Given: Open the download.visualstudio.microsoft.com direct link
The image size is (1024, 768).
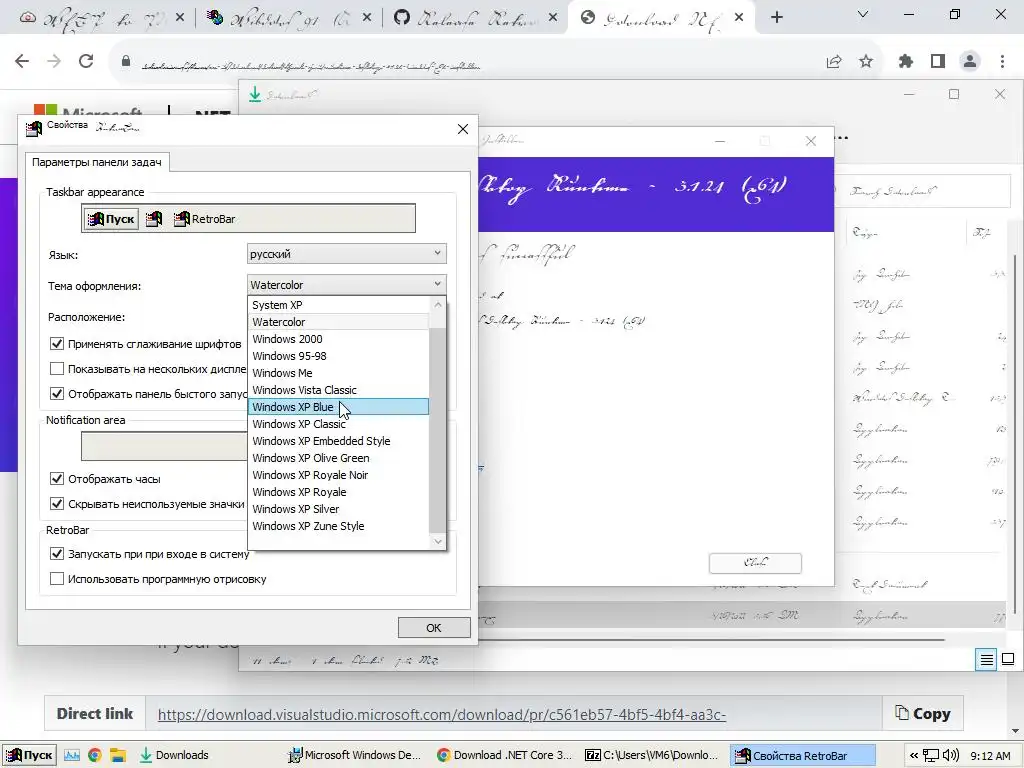Looking at the screenshot, I should [441, 714].
